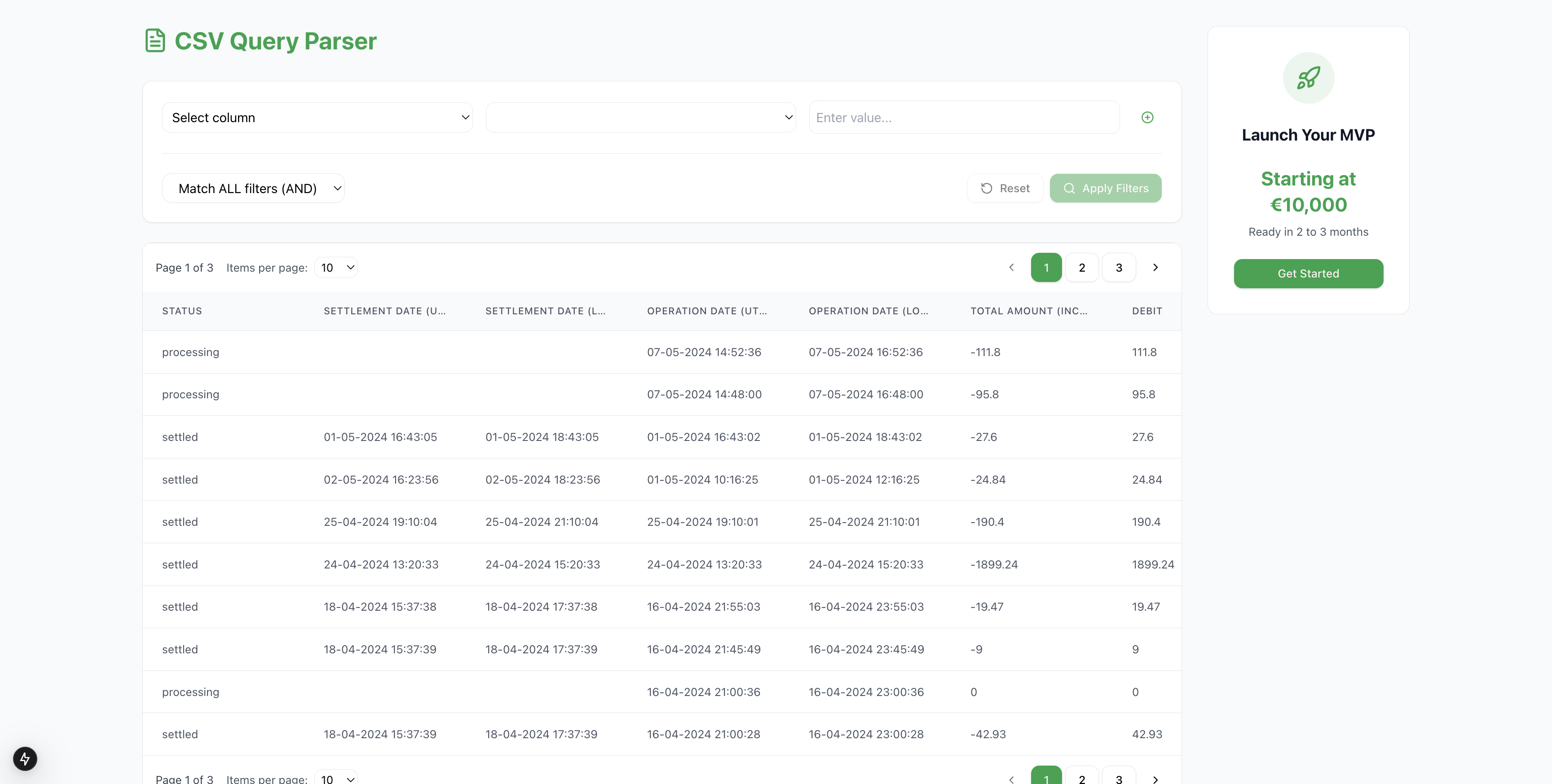The height and width of the screenshot is (784, 1552).
Task: Open Match ALL filters (AND) dropdown
Action: (253, 189)
